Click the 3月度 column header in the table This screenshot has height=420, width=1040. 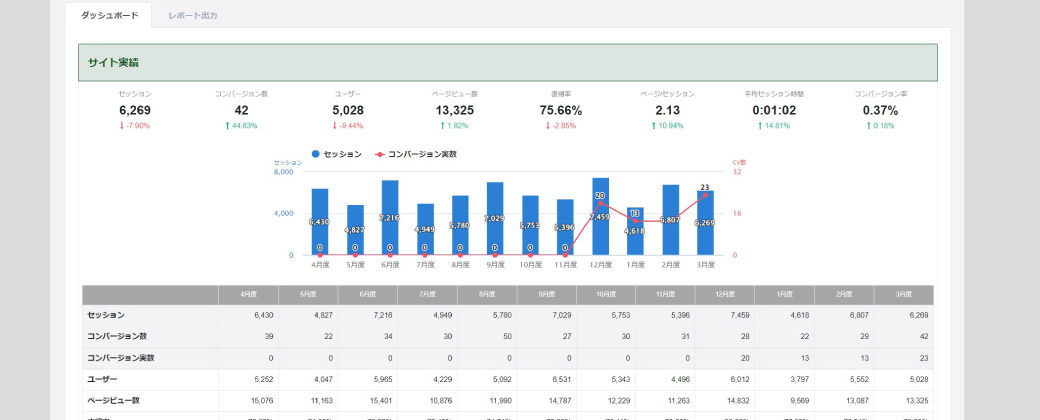pos(903,295)
